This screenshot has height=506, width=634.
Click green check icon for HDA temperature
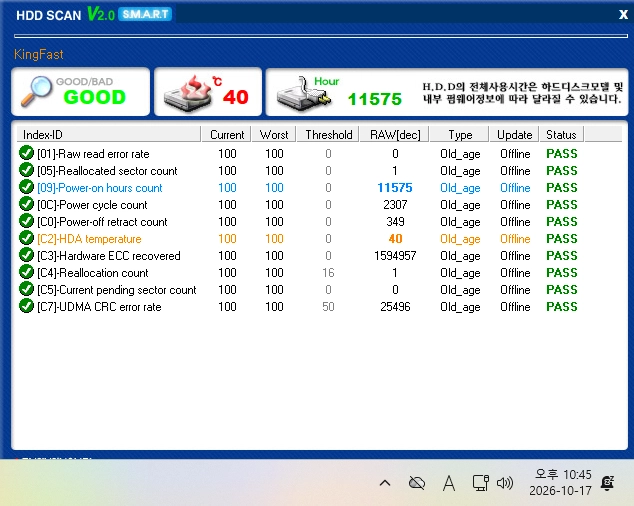26,238
